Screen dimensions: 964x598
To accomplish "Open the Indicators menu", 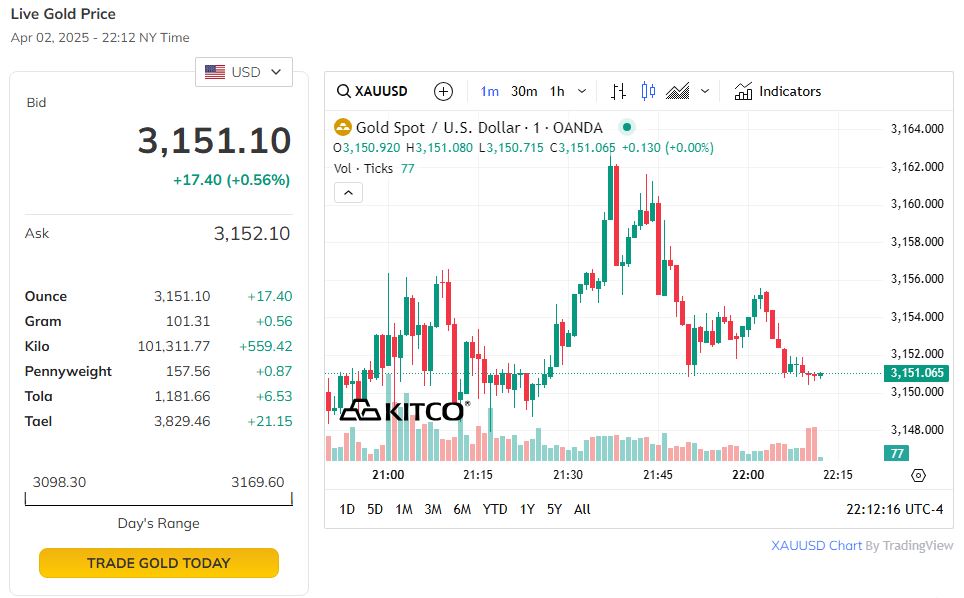I will [778, 91].
